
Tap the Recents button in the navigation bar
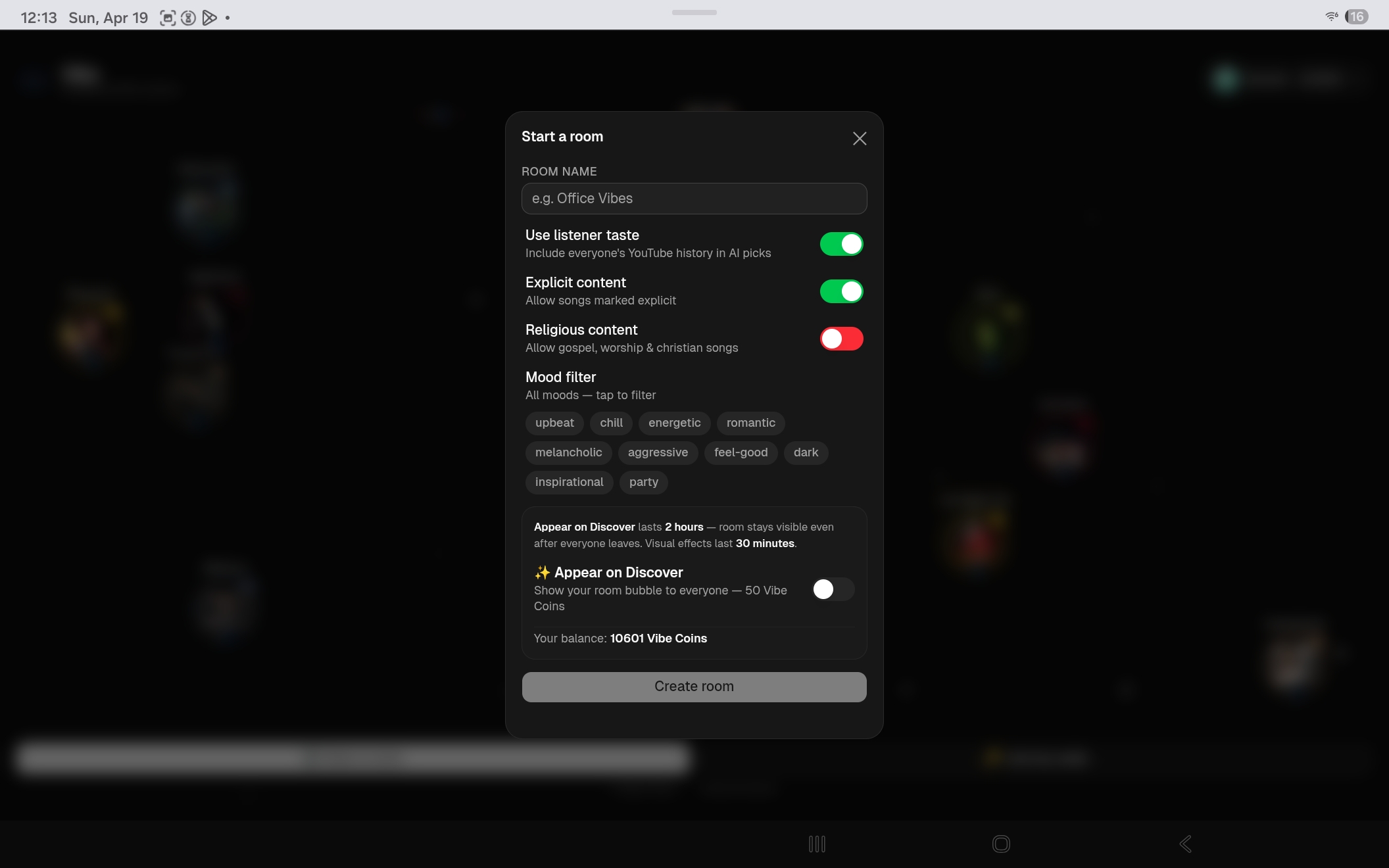coord(817,844)
